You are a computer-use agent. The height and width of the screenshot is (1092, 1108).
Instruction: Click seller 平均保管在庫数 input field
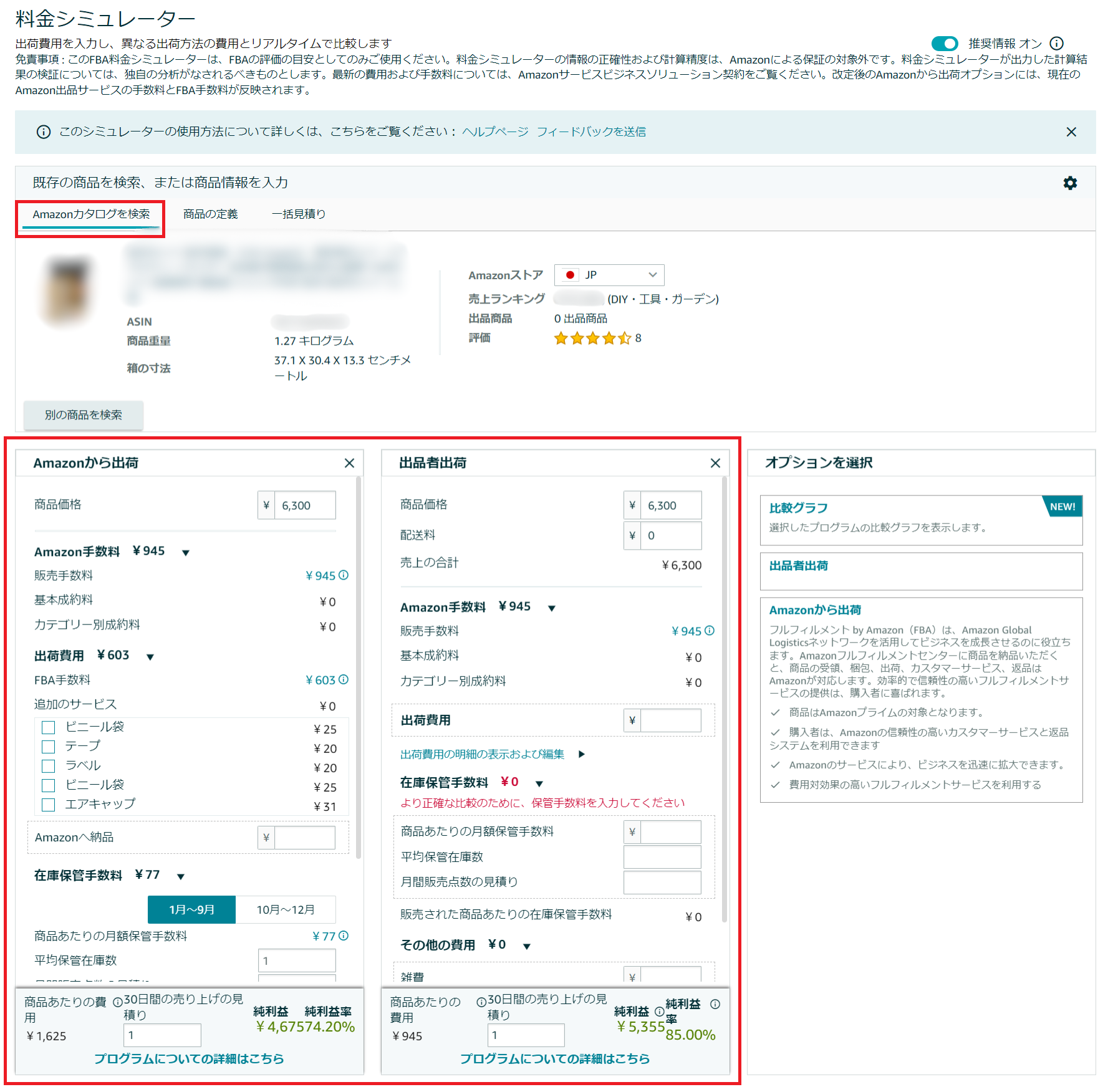[662, 857]
